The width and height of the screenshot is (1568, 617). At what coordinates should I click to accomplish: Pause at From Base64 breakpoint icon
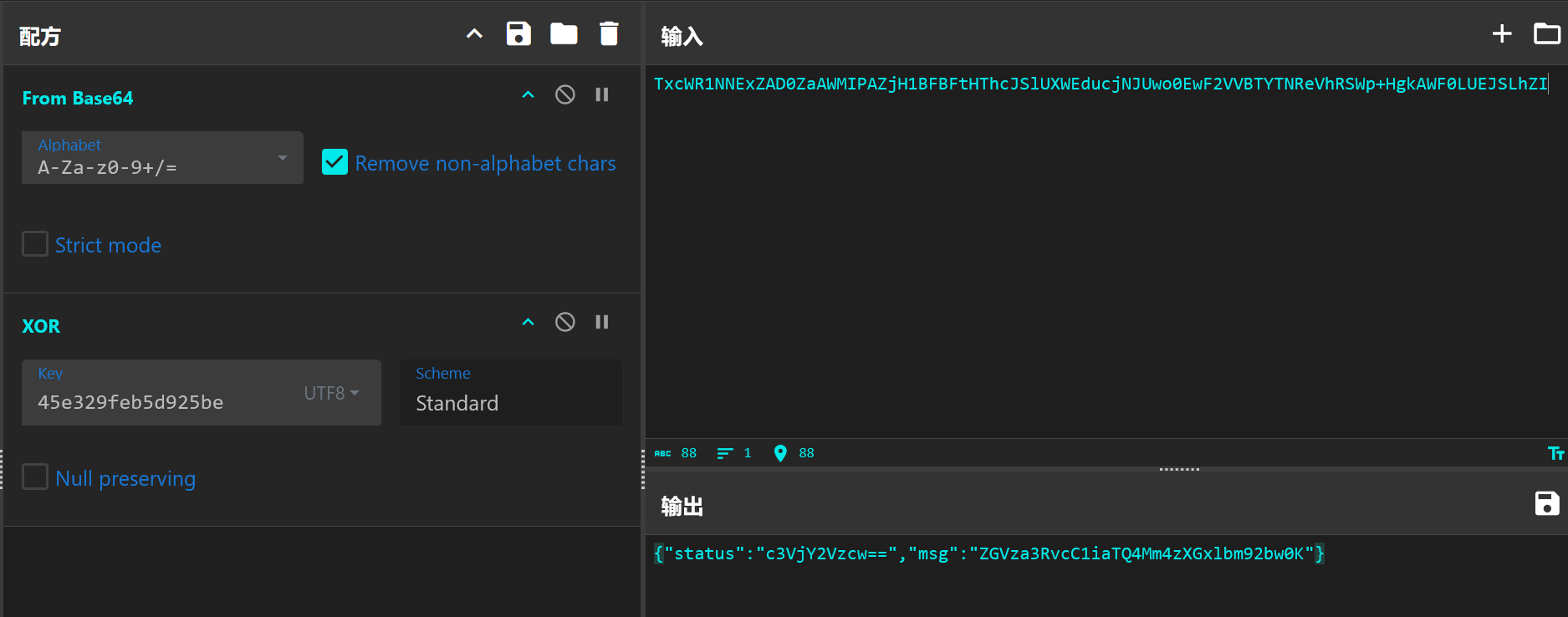pyautogui.click(x=602, y=94)
